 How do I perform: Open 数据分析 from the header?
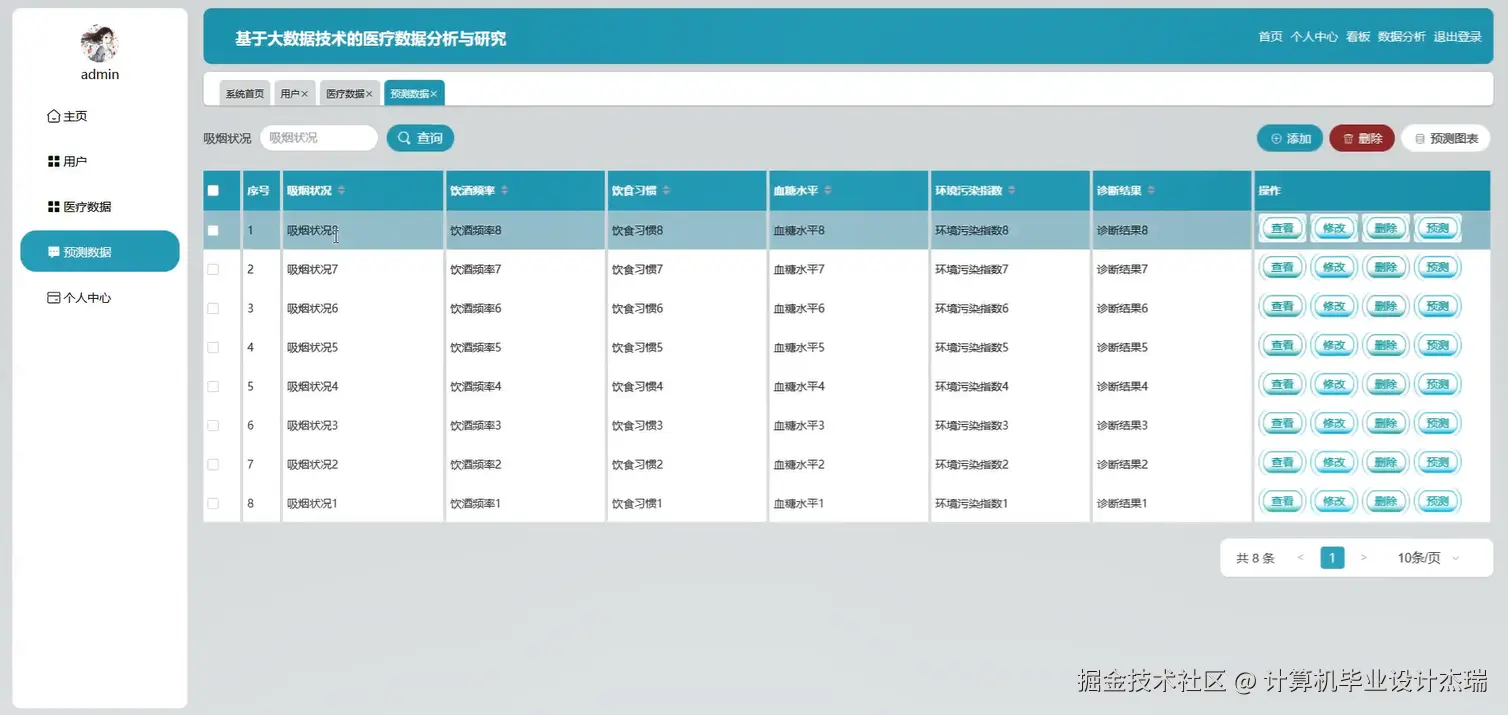[1402, 37]
